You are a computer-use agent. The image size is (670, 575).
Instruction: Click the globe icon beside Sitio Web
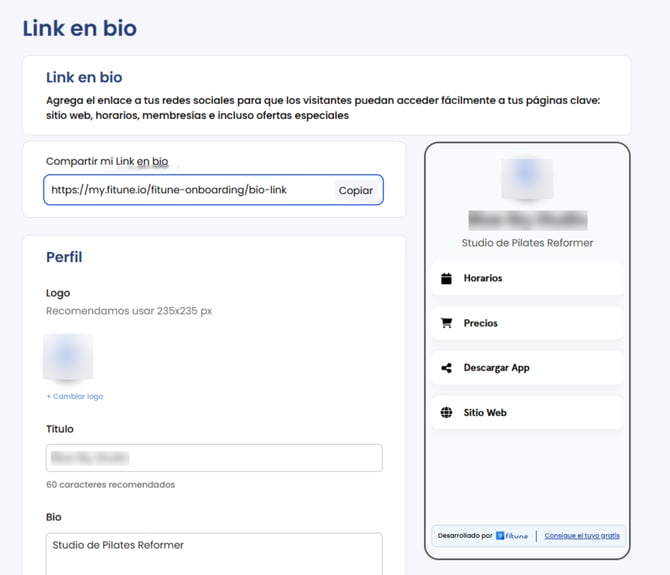click(446, 413)
